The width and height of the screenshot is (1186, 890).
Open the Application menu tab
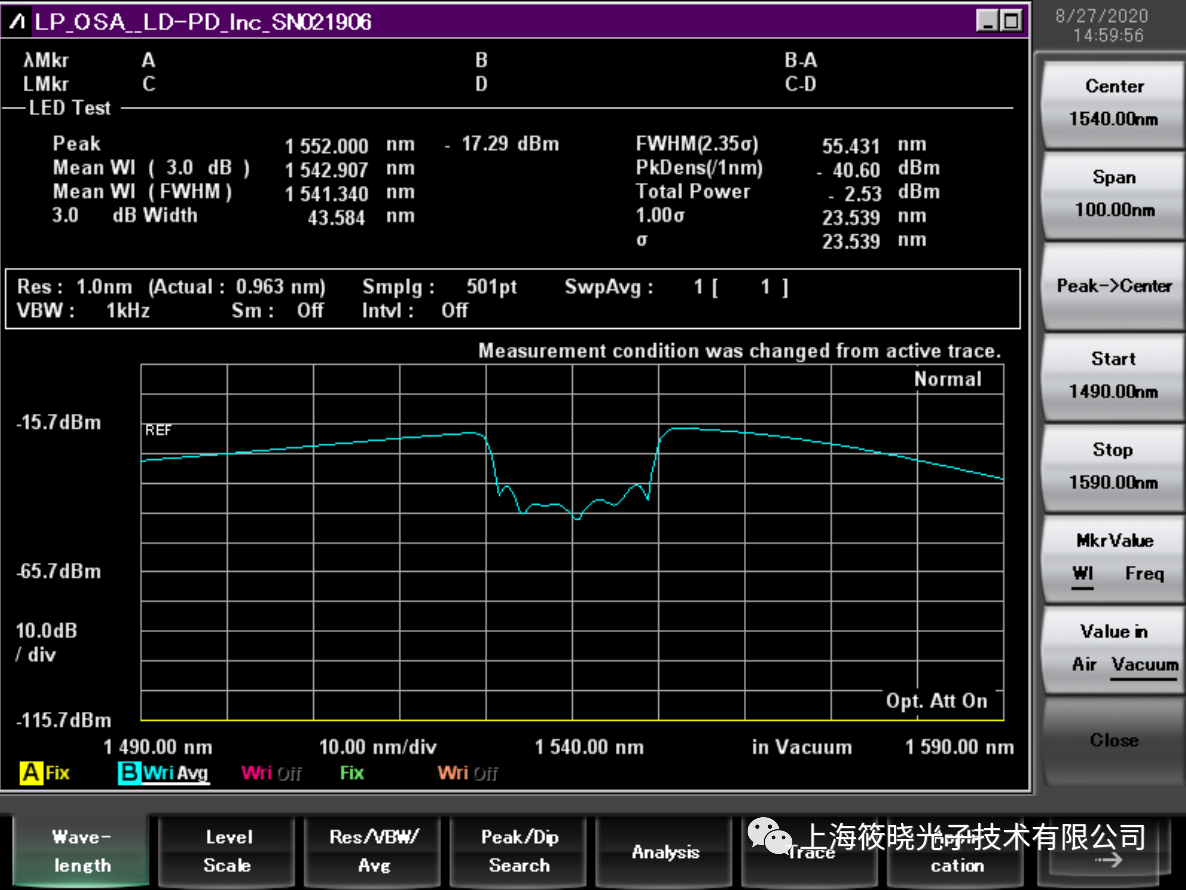tap(957, 851)
